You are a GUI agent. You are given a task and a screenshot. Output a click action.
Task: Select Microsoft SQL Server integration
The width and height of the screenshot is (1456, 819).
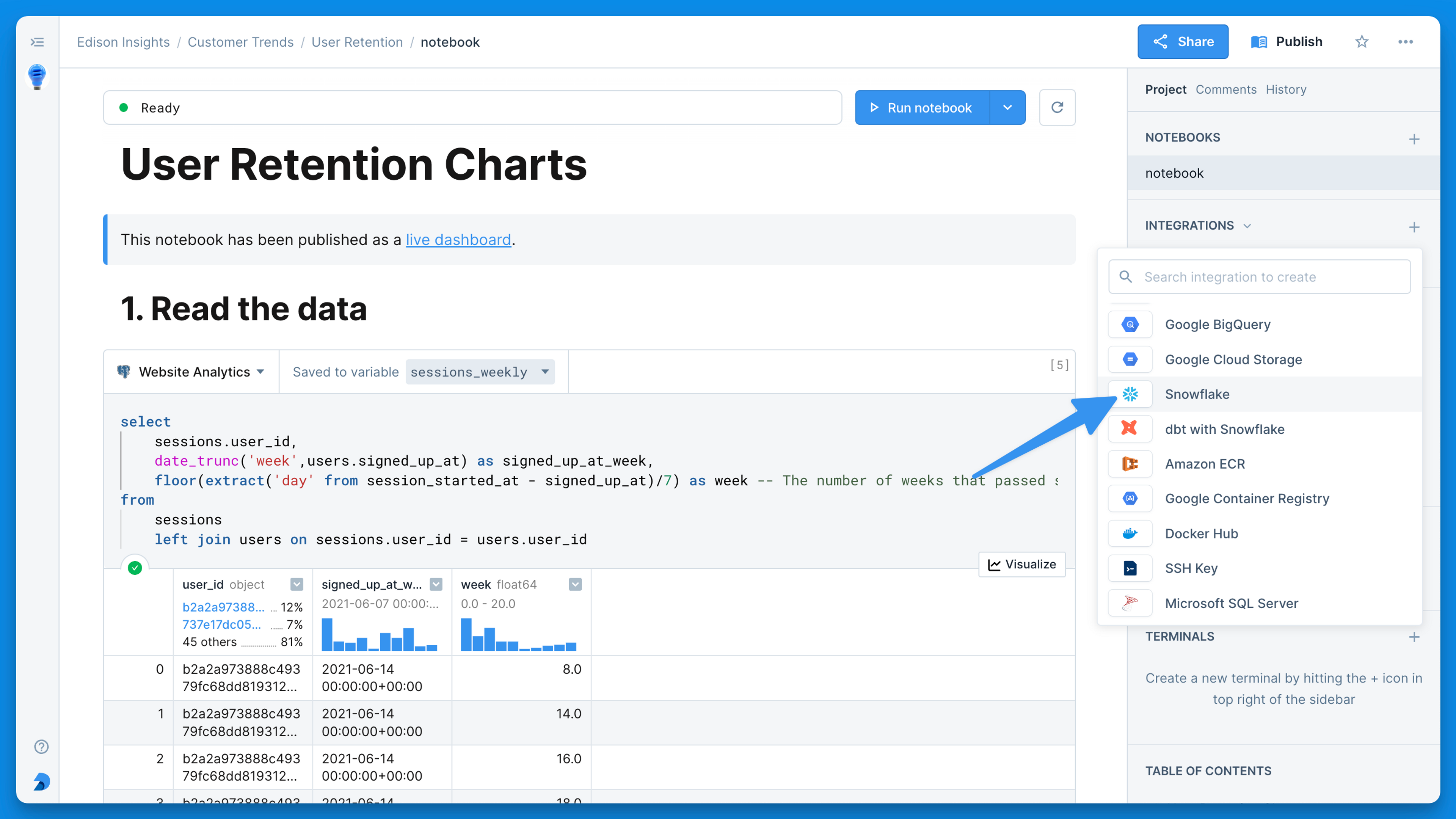coord(1259,603)
